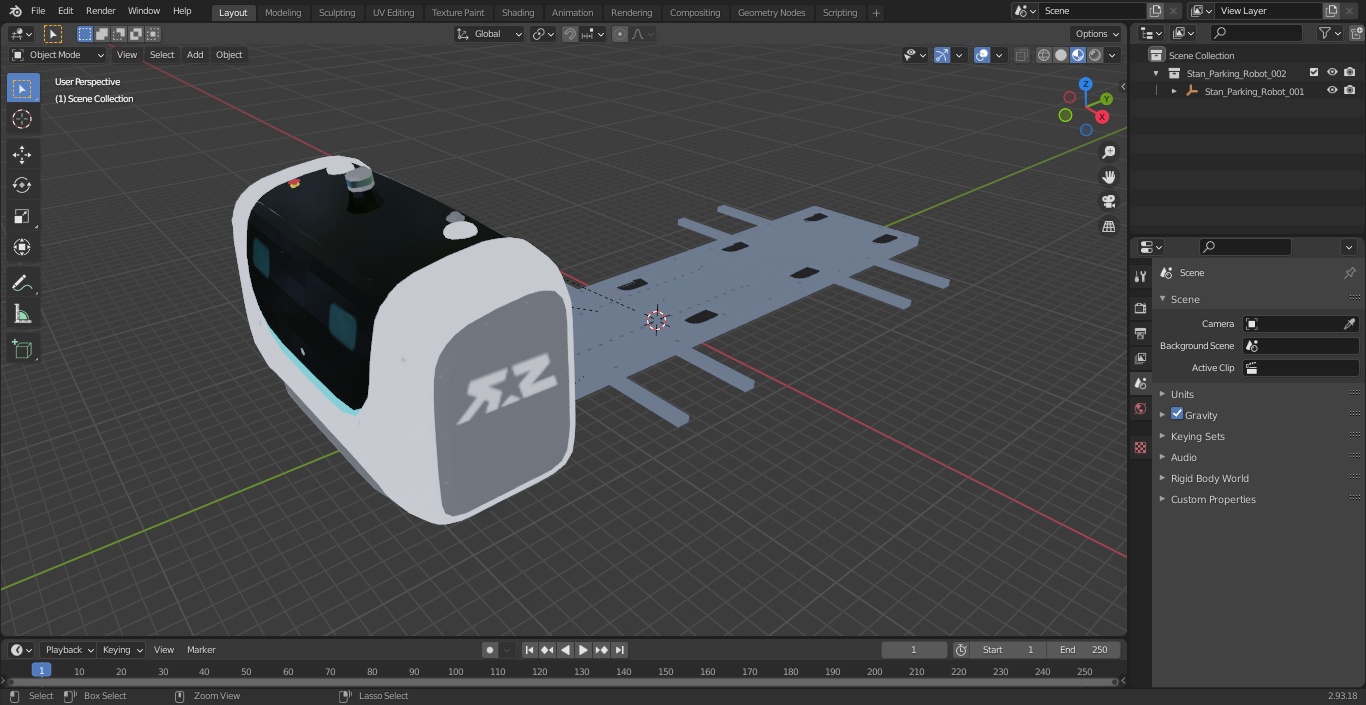Toggle the camera view icon
1366x705 pixels.
[x=1108, y=202]
